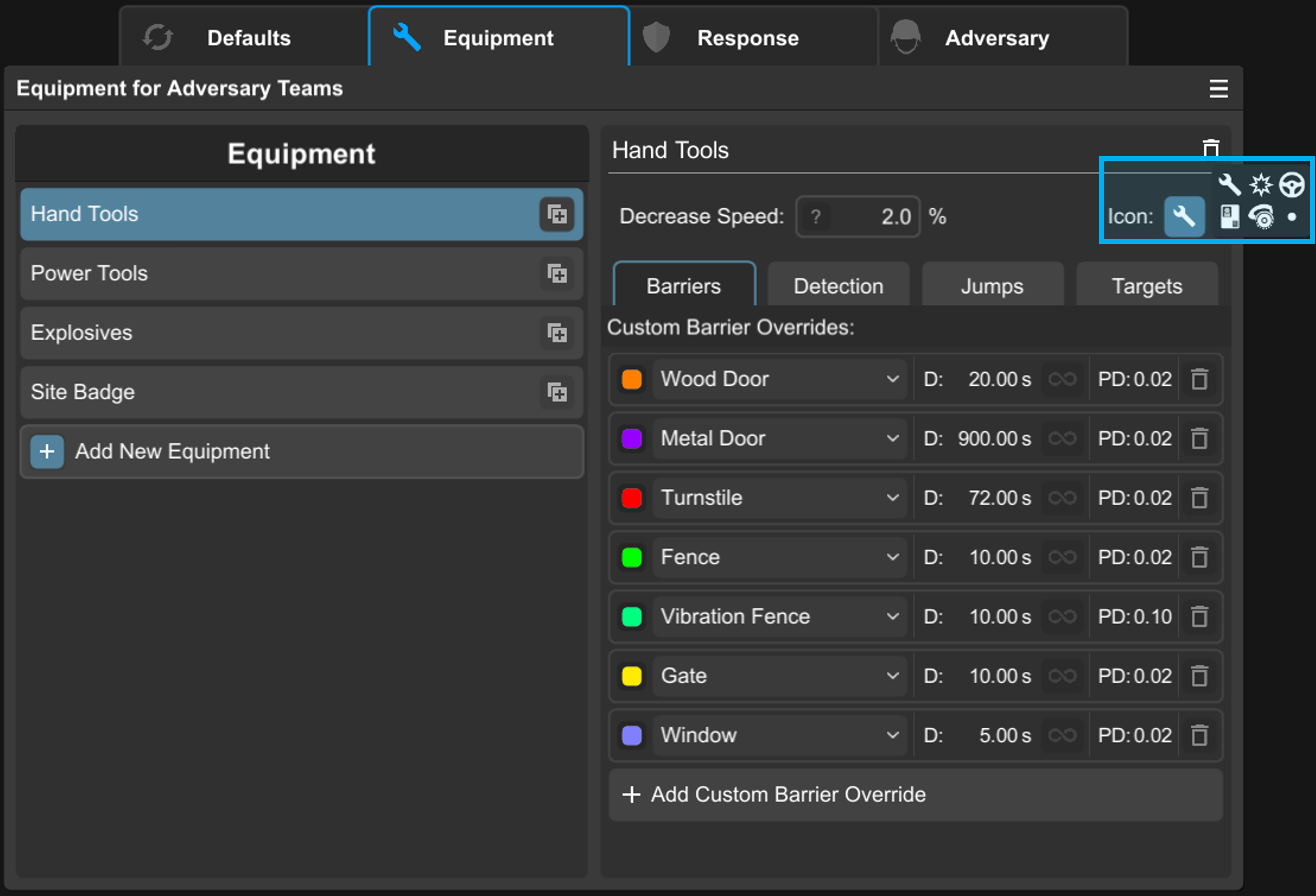Image resolution: width=1316 pixels, height=896 pixels.
Task: Toggle infinite delay for Metal Door
Action: [x=1062, y=438]
